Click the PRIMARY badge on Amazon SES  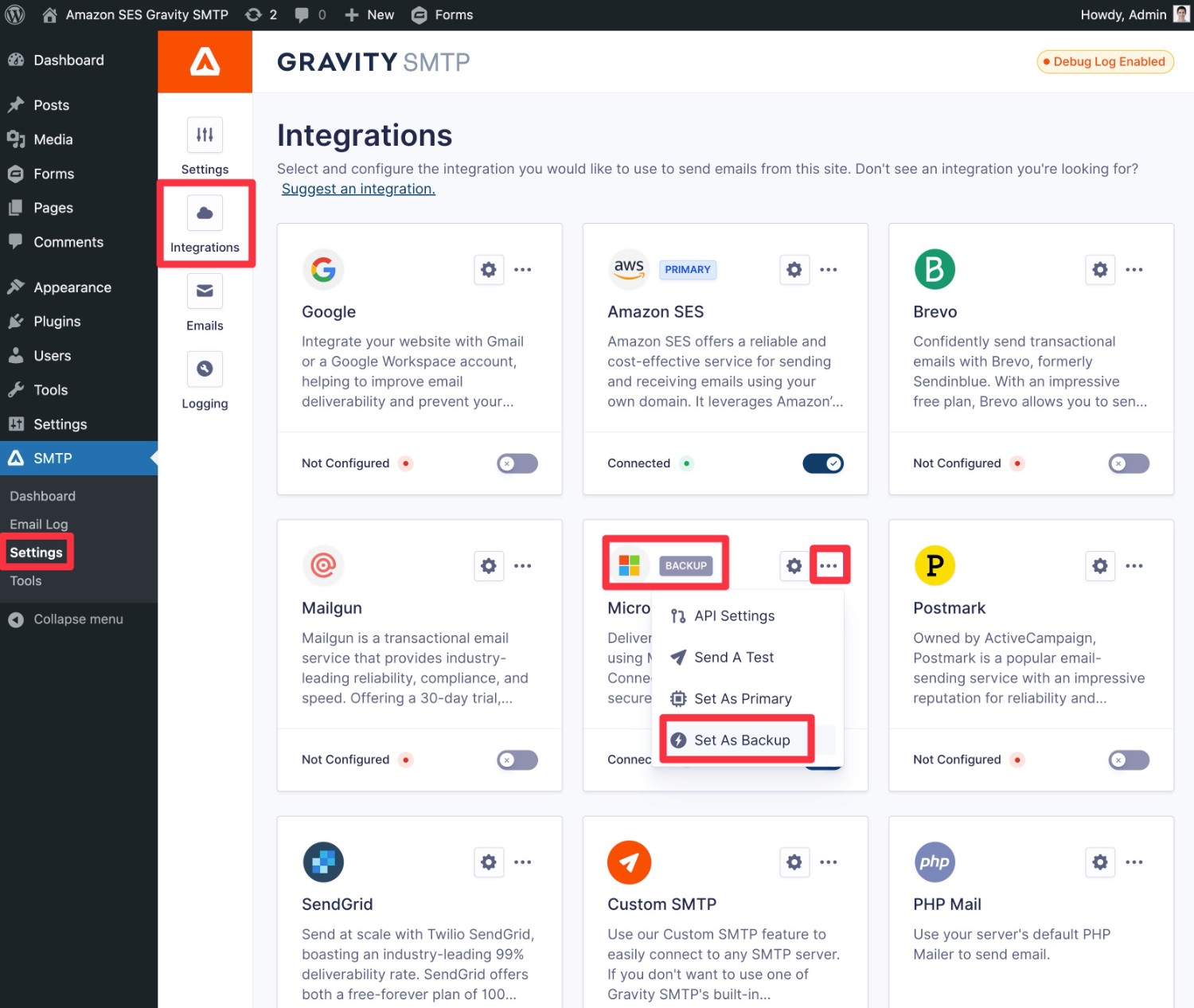tap(688, 270)
